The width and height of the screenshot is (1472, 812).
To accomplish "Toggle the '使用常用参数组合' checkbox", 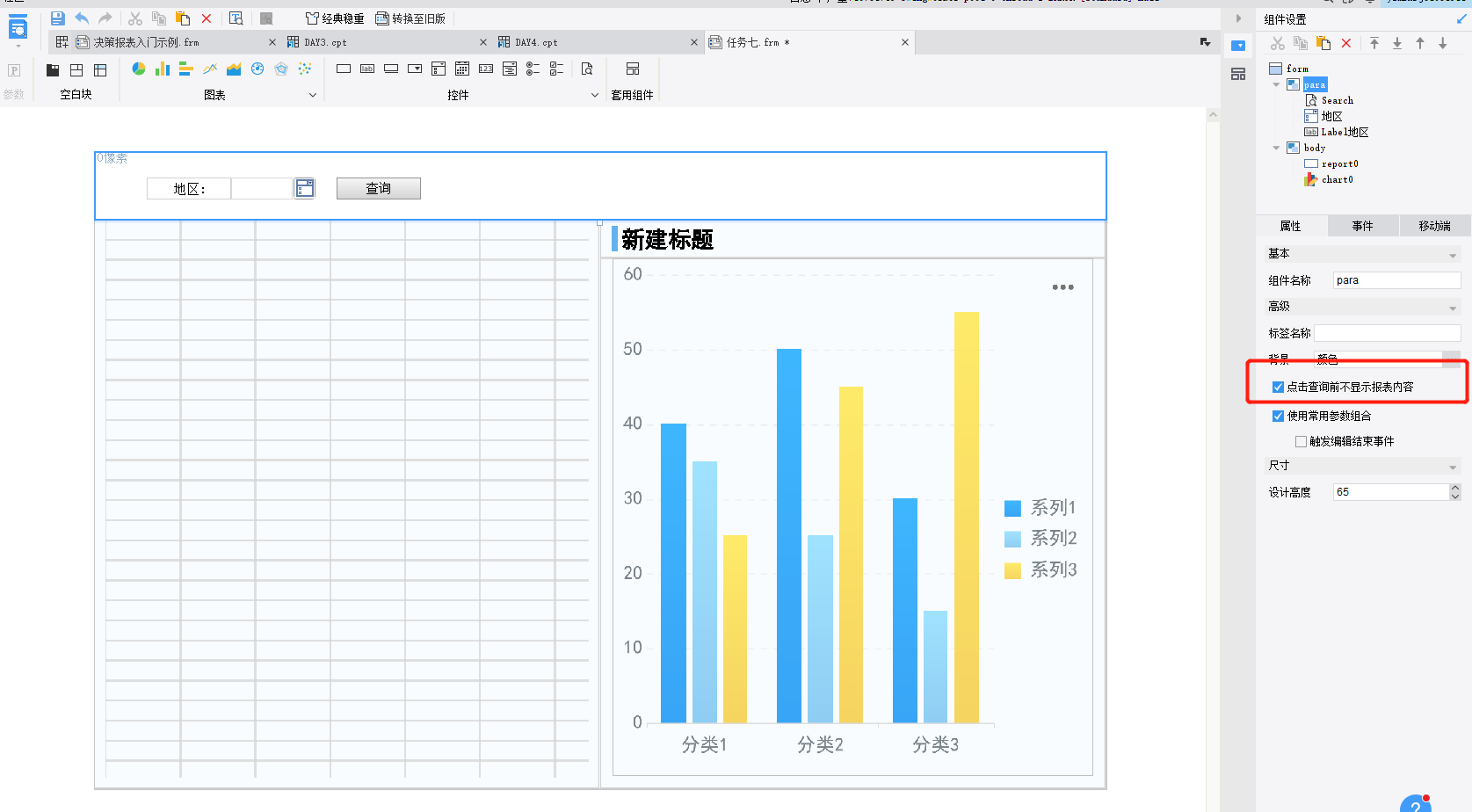I will tap(1278, 416).
